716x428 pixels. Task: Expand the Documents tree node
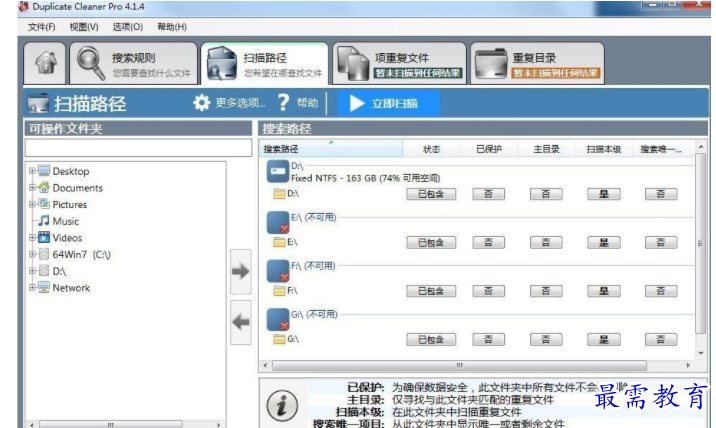(x=32, y=187)
